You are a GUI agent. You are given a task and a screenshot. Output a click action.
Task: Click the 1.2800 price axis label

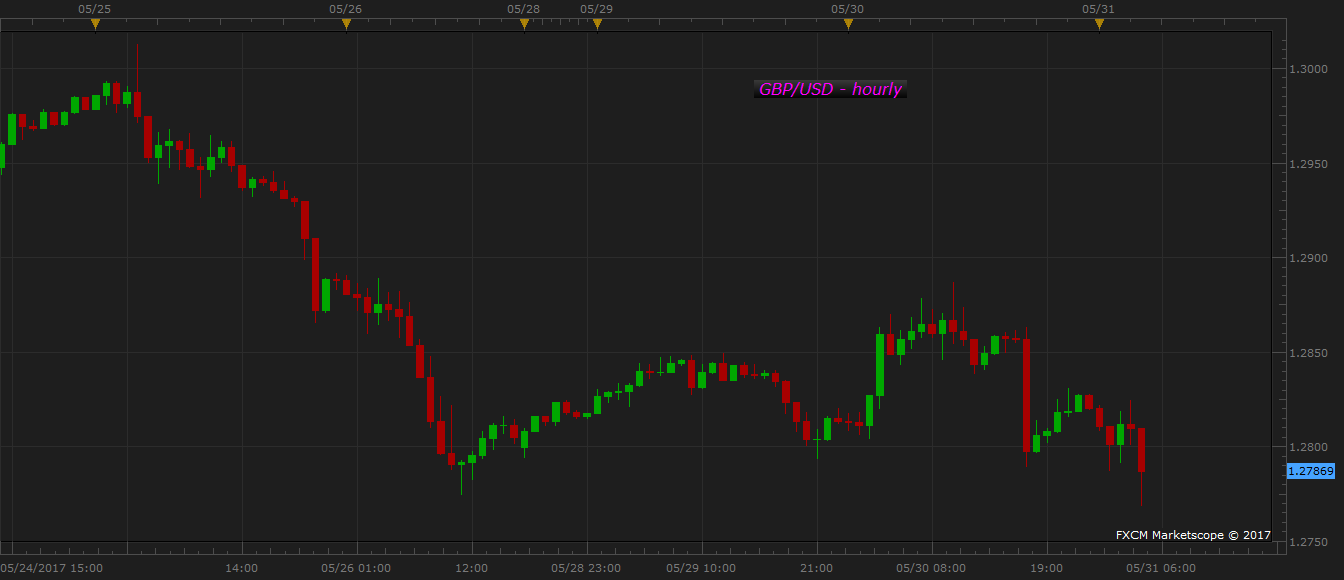click(x=1308, y=448)
